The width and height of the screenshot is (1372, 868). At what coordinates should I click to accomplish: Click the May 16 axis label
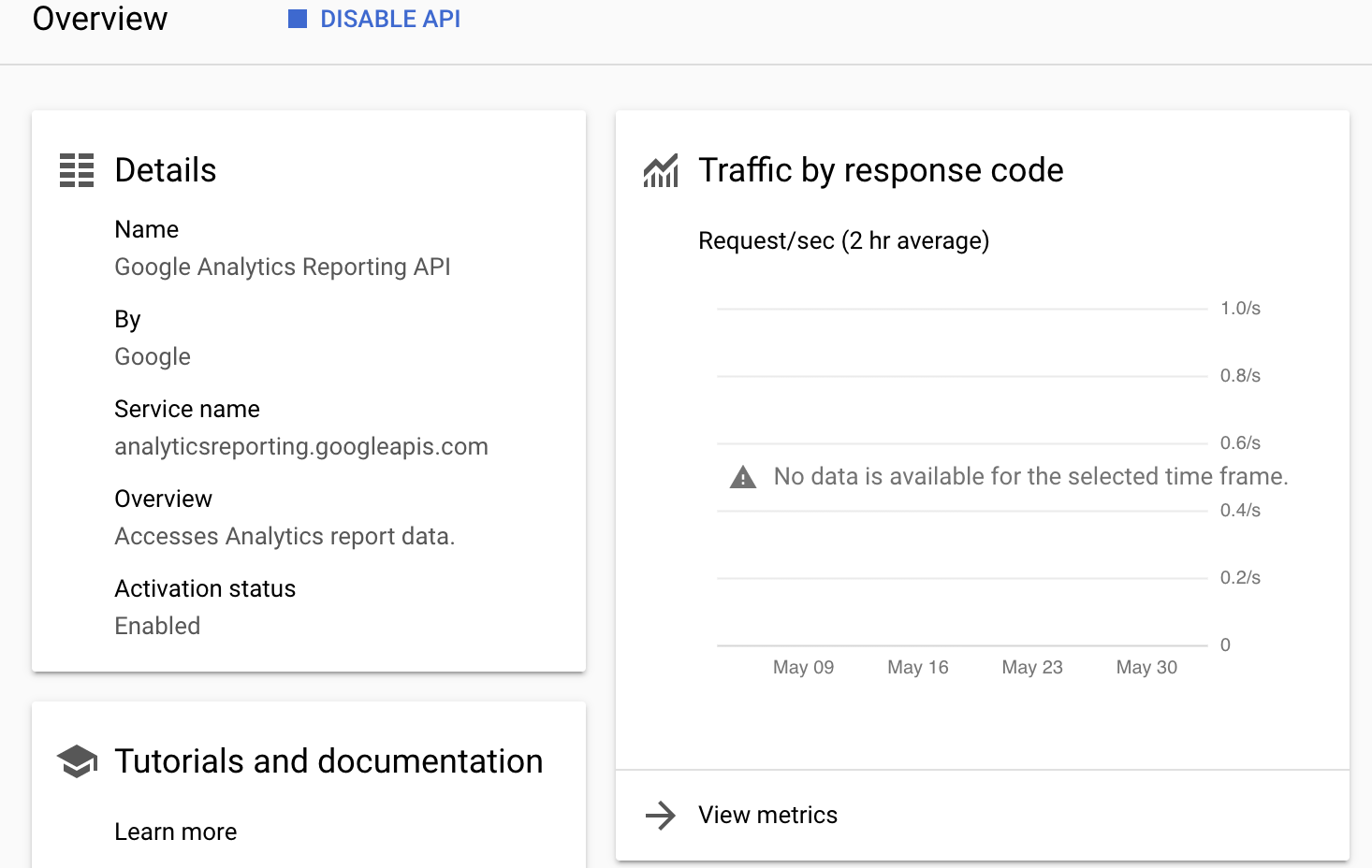[x=917, y=667]
